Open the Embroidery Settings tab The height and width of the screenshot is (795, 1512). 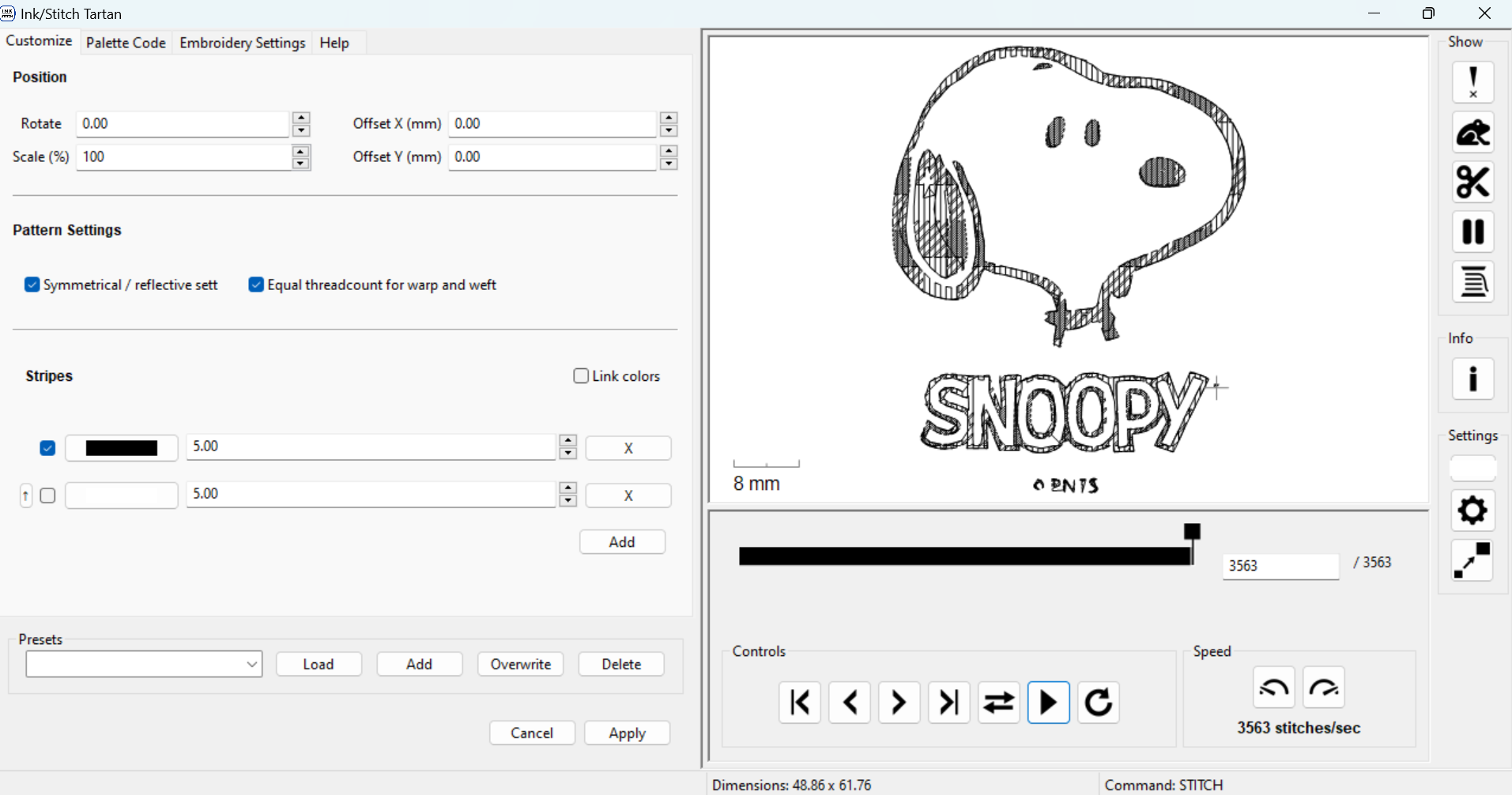pyautogui.click(x=243, y=43)
